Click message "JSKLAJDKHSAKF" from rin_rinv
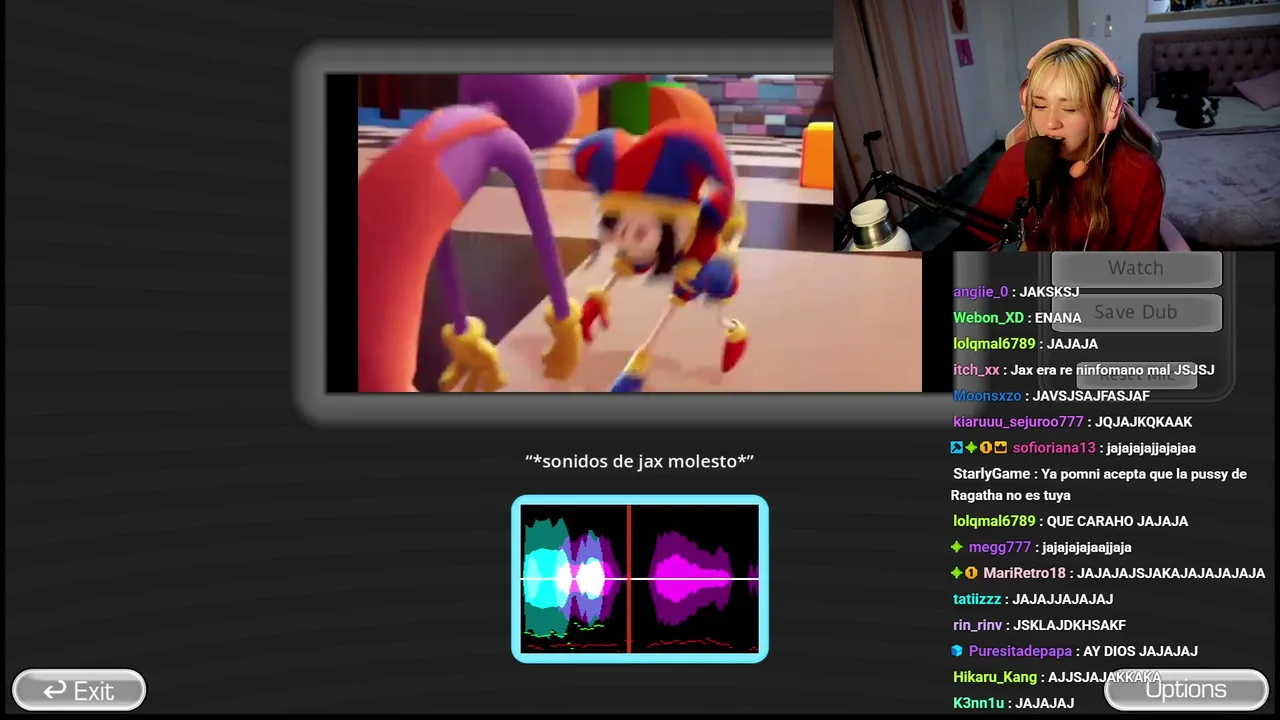 [x=1069, y=625]
